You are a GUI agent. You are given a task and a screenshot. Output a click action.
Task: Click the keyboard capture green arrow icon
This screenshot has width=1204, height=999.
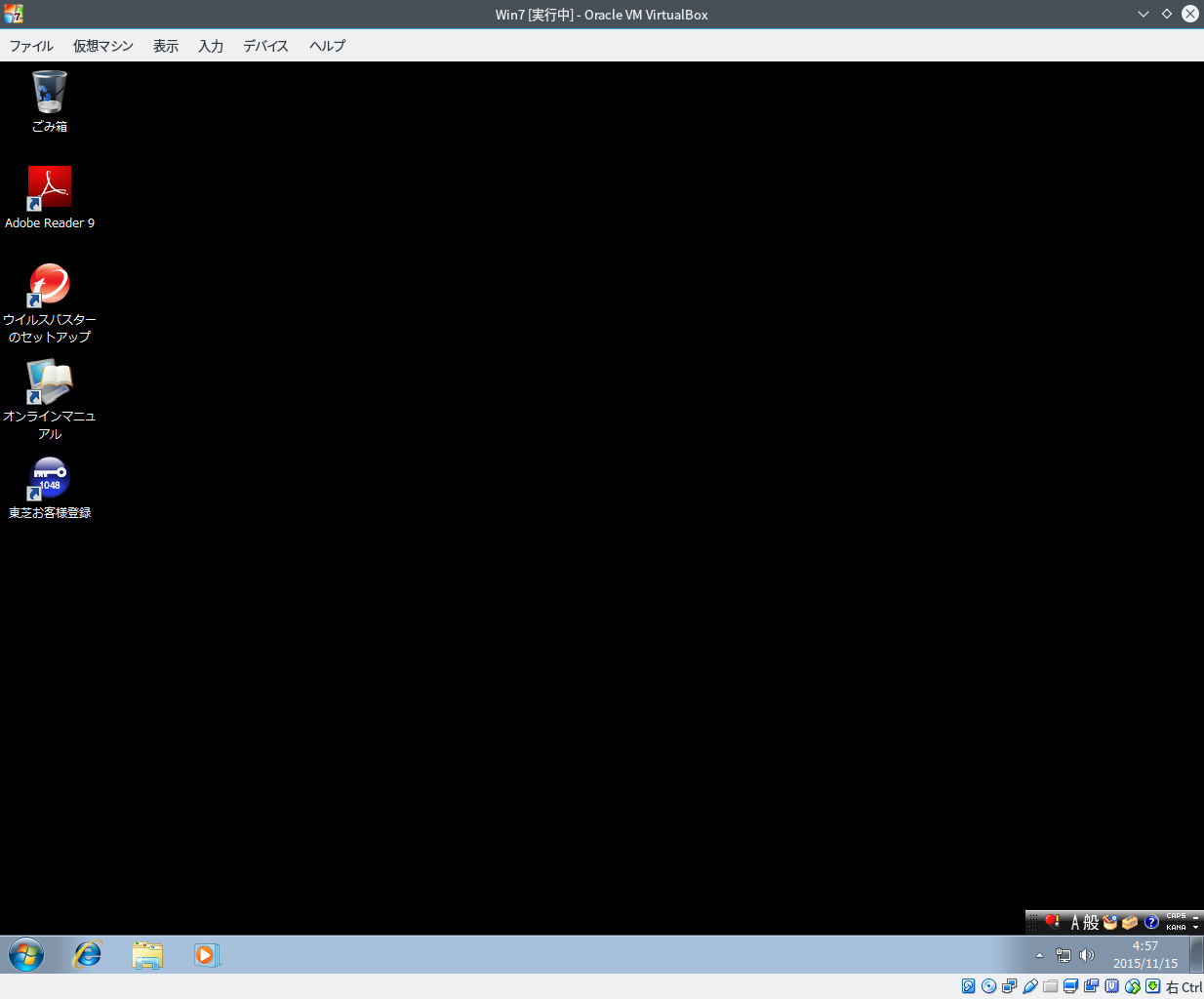[x=1153, y=986]
